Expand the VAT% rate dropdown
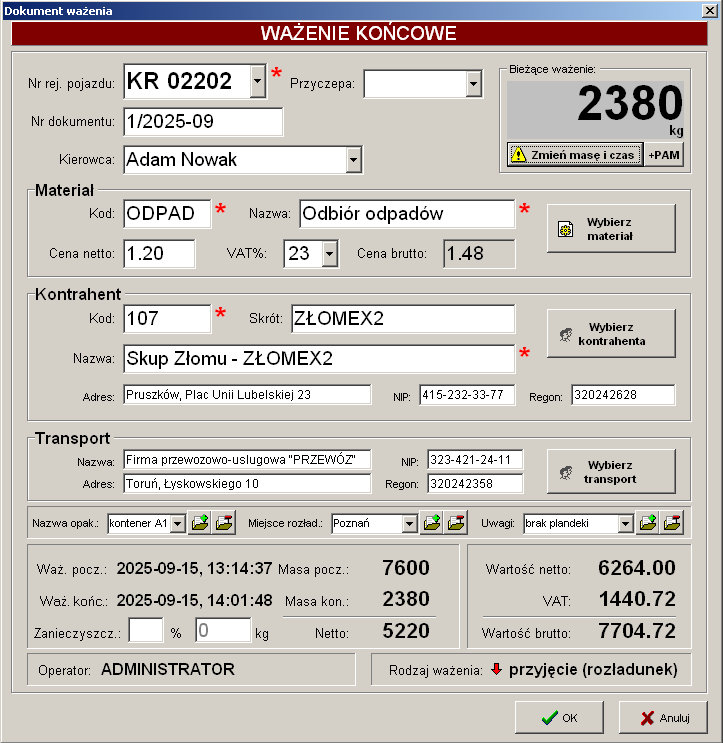The image size is (723, 743). [329, 254]
